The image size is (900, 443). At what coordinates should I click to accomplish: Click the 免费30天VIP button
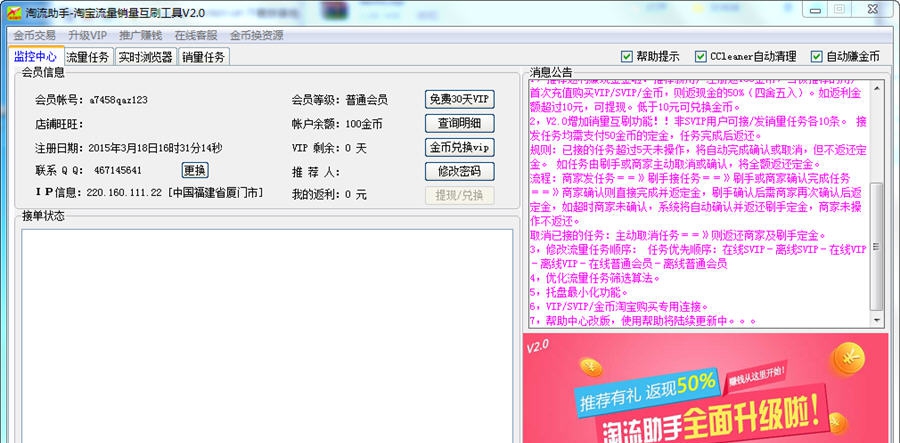click(x=459, y=99)
